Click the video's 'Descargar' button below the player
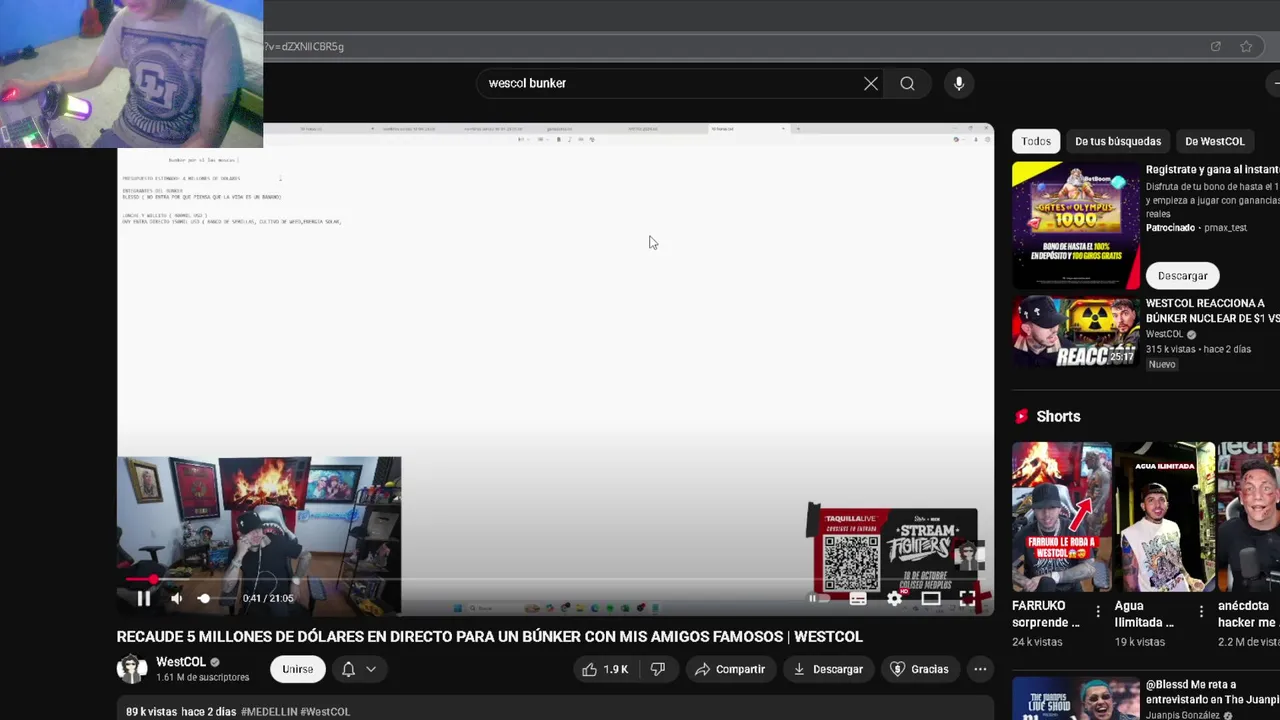 coord(828,669)
